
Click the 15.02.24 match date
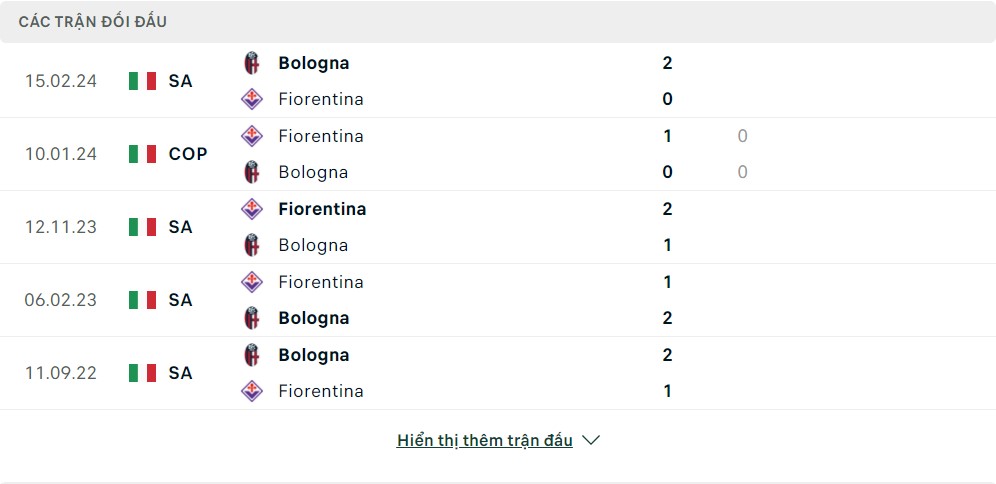[x=61, y=81]
